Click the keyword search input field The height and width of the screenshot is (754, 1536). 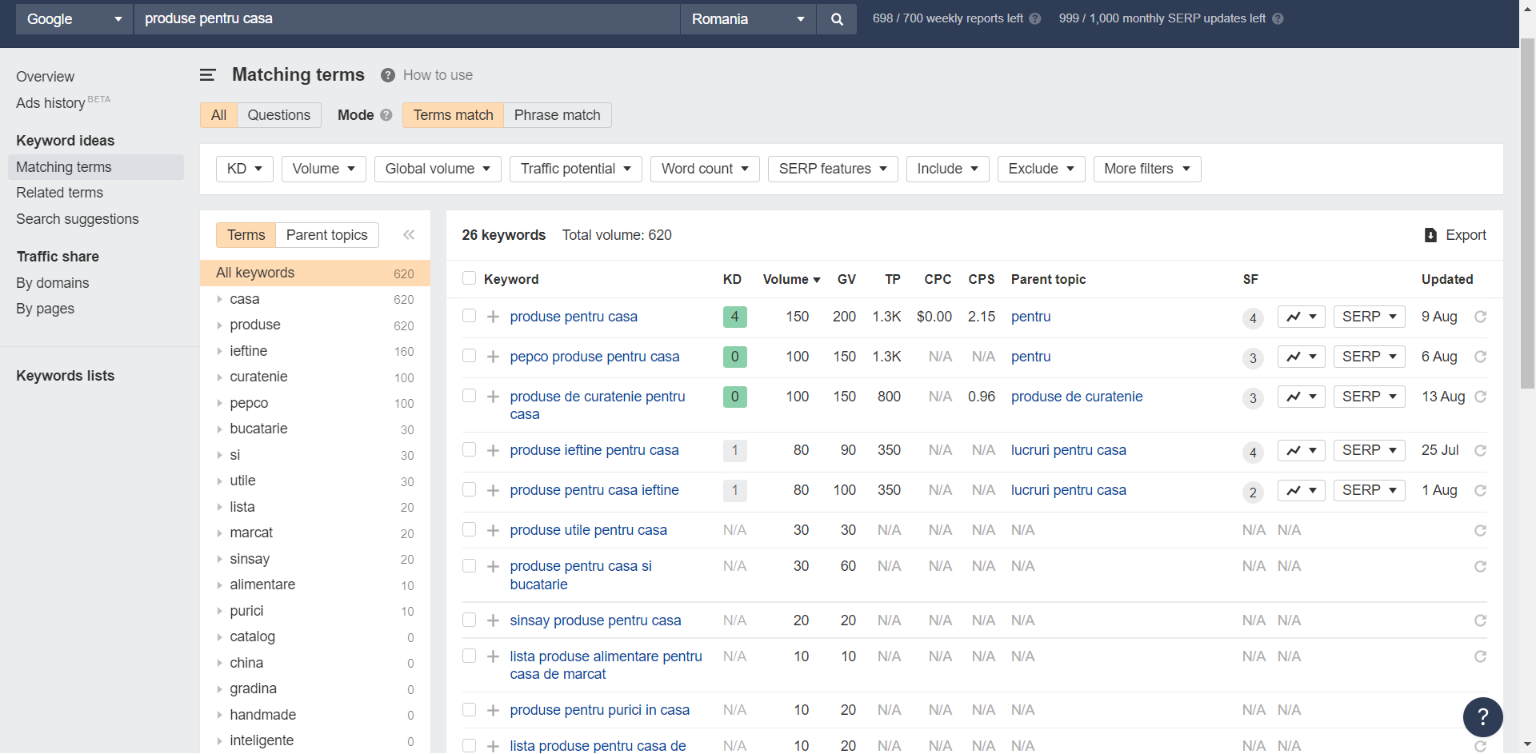tap(407, 19)
